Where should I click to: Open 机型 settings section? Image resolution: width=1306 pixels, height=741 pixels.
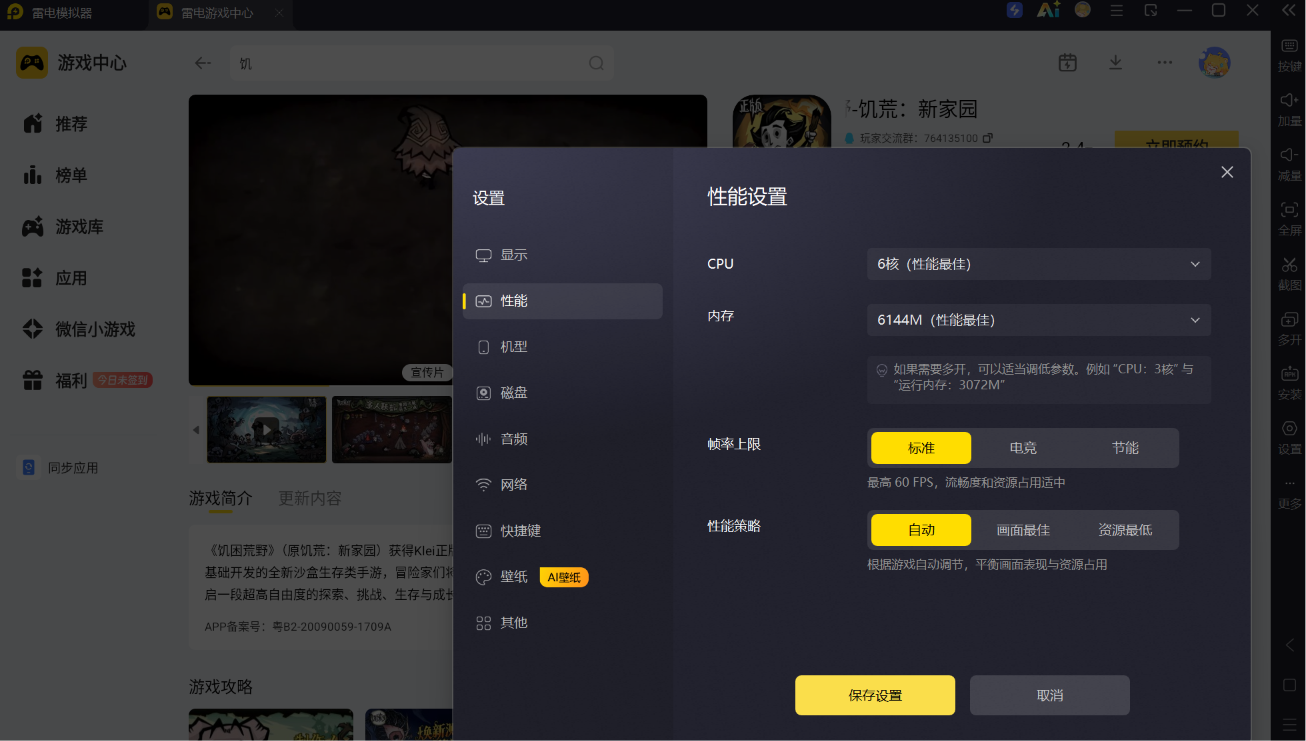[x=563, y=347]
